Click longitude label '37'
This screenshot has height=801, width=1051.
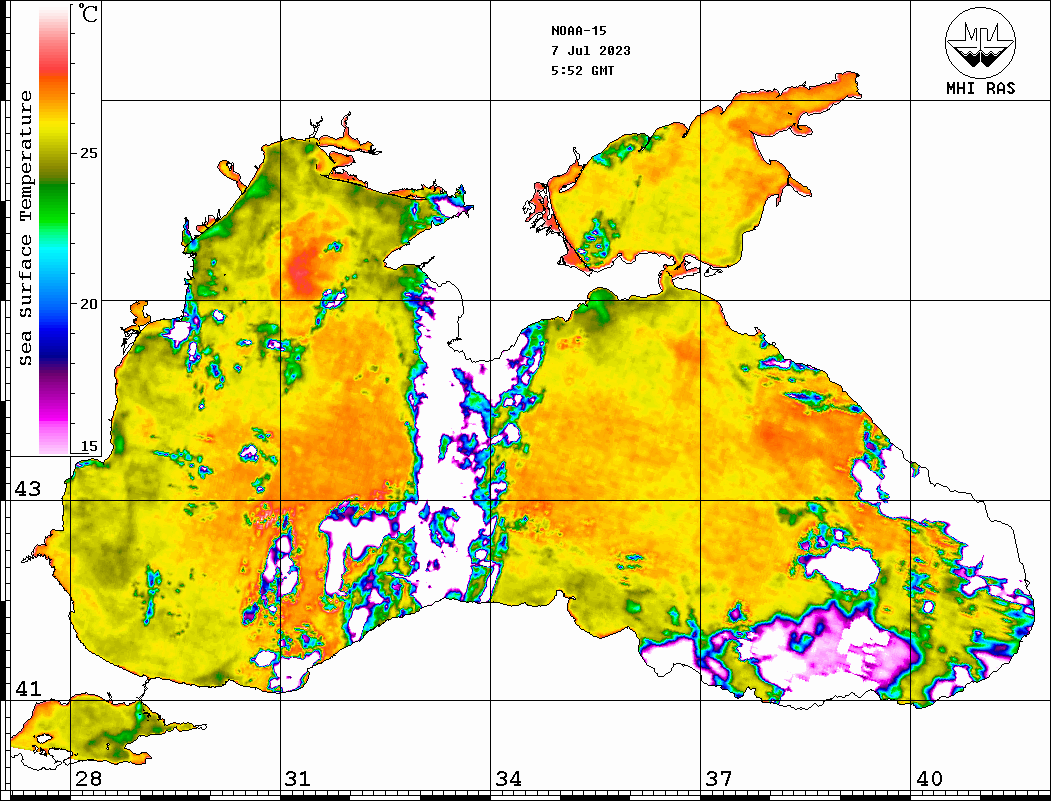pos(719,779)
